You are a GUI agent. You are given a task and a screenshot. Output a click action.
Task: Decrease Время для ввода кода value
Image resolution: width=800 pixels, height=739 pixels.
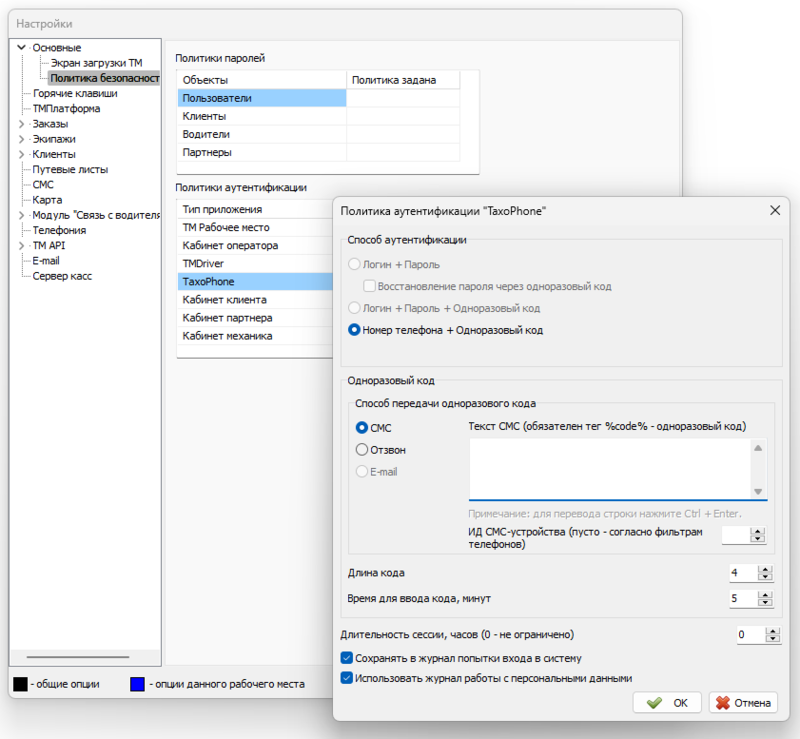coord(766,603)
